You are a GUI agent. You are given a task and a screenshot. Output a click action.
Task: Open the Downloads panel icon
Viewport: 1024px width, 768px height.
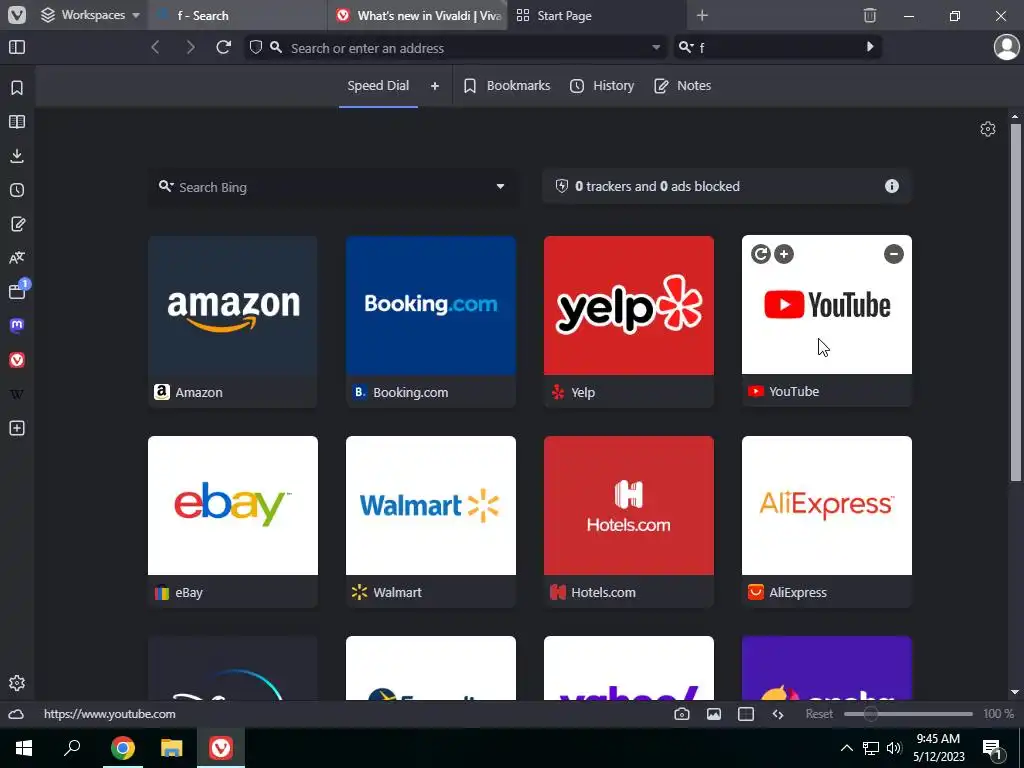[x=17, y=155]
